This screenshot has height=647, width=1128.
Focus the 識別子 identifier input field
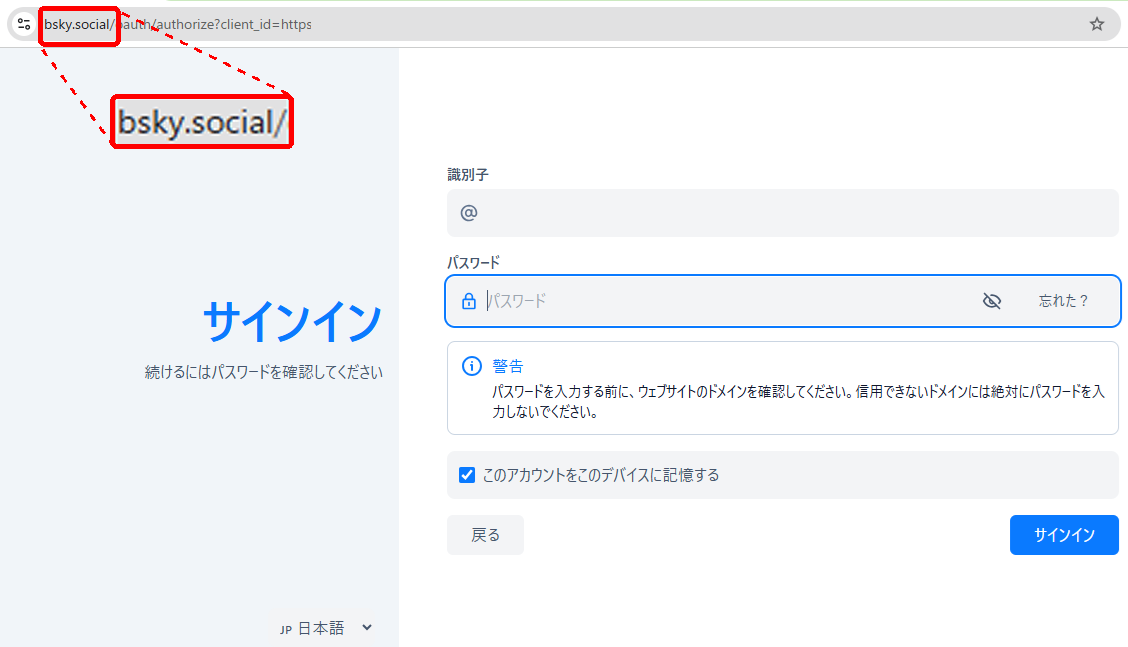point(783,213)
